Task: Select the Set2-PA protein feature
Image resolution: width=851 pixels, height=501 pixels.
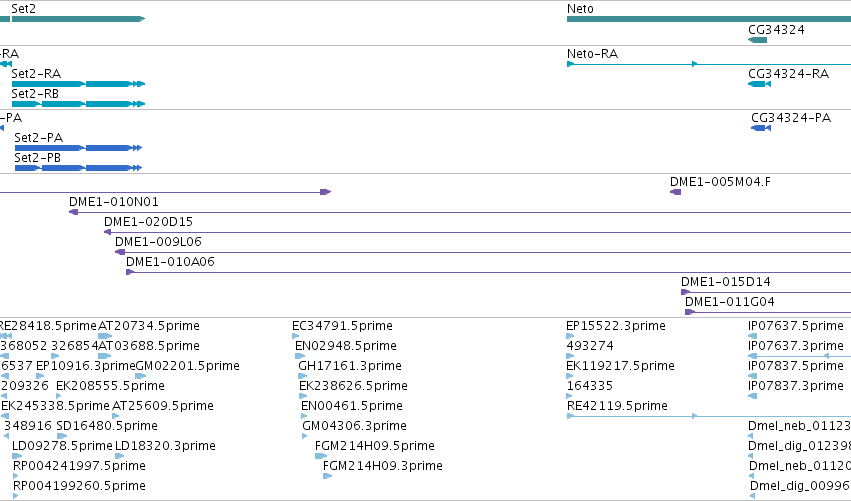Action: (x=78, y=148)
